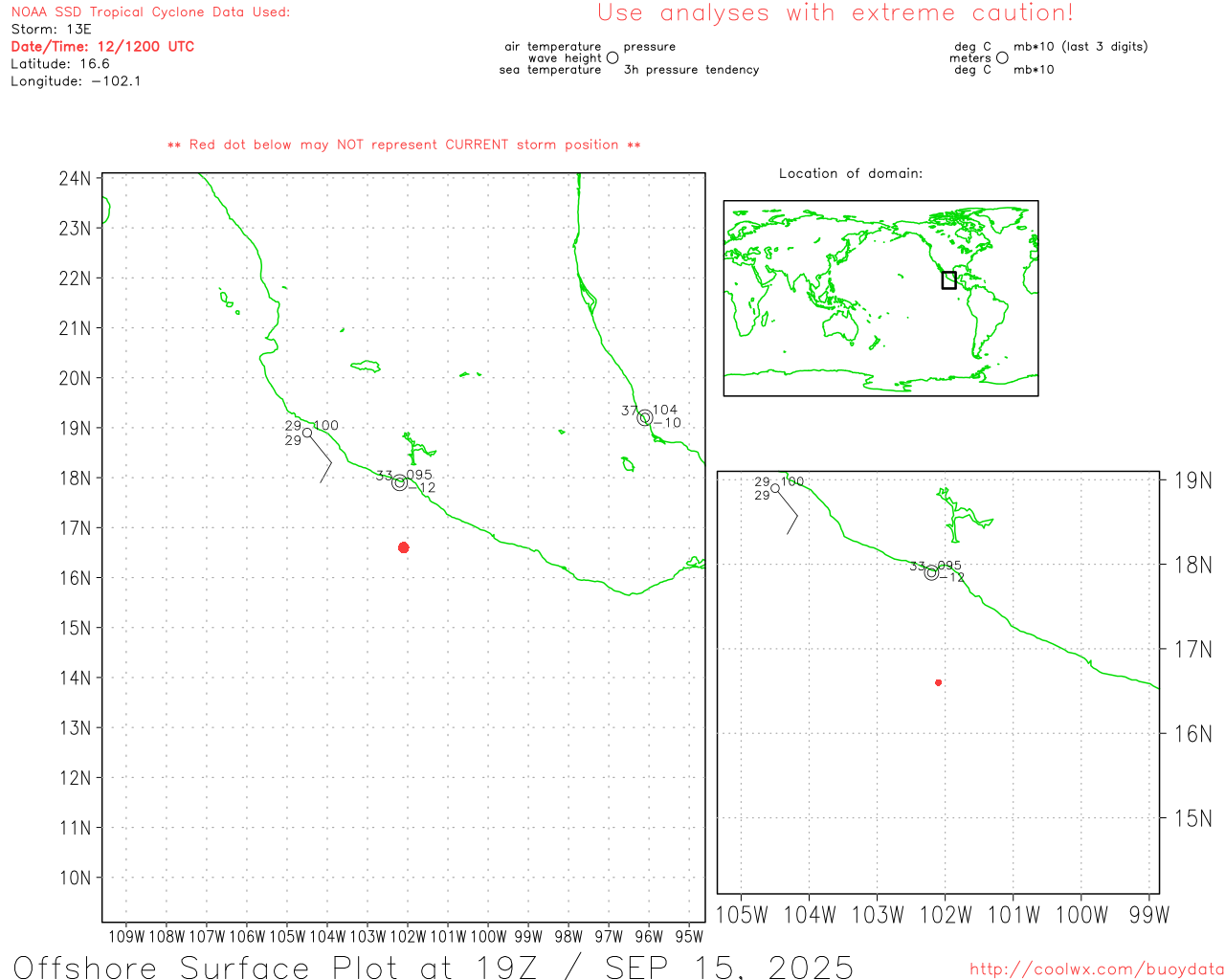Click the '109W' longitude label on the main map

coord(126,937)
